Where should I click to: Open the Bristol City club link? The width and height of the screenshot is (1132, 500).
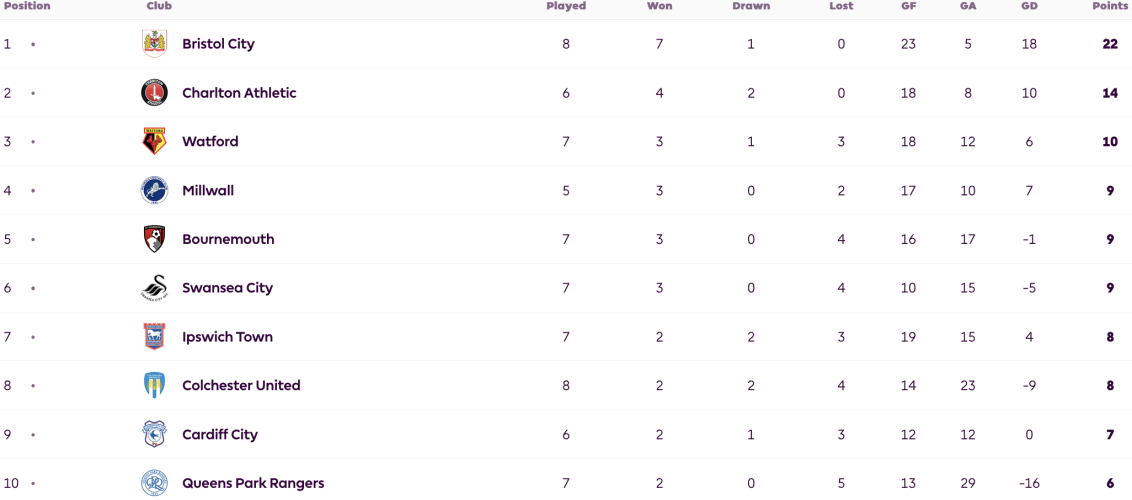(x=218, y=44)
